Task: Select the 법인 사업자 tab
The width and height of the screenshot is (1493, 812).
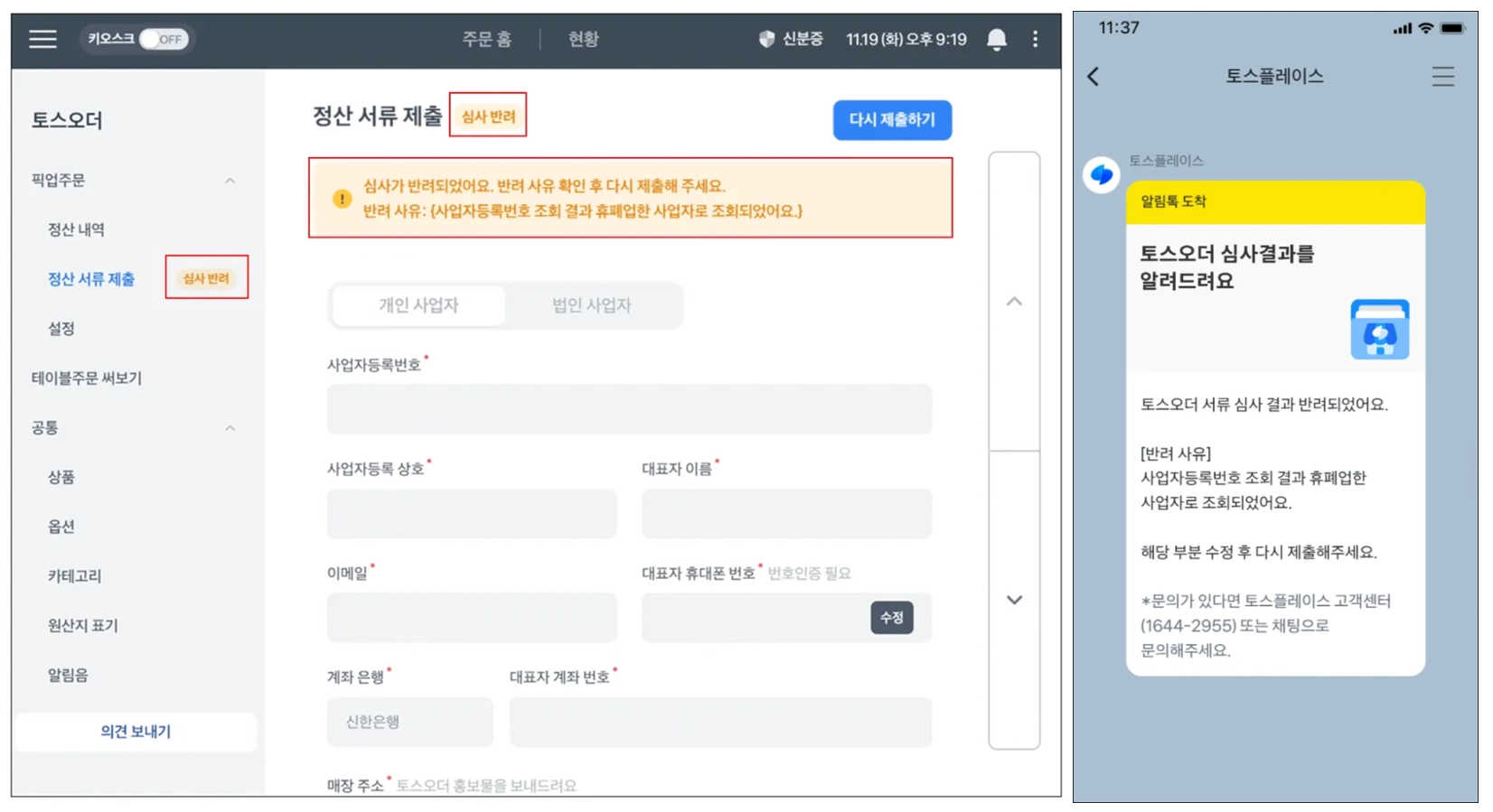Action: [x=592, y=305]
